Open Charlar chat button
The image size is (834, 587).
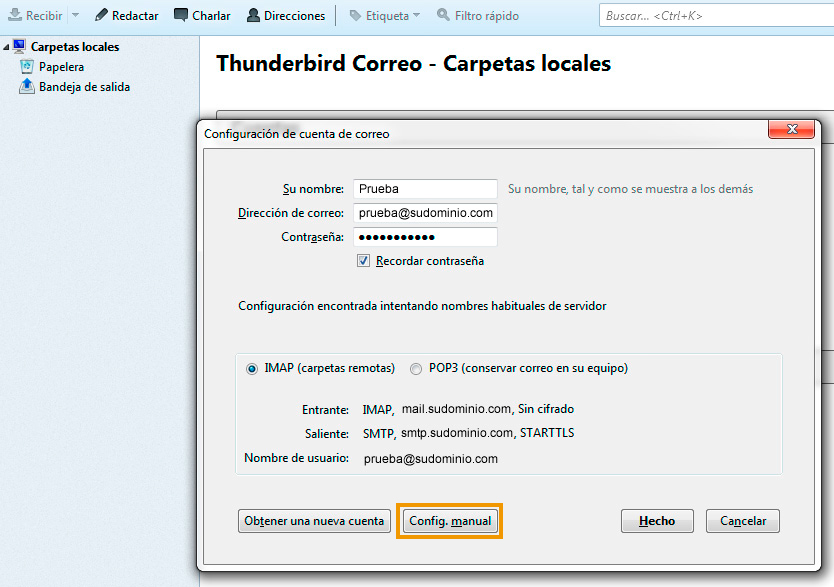click(202, 15)
